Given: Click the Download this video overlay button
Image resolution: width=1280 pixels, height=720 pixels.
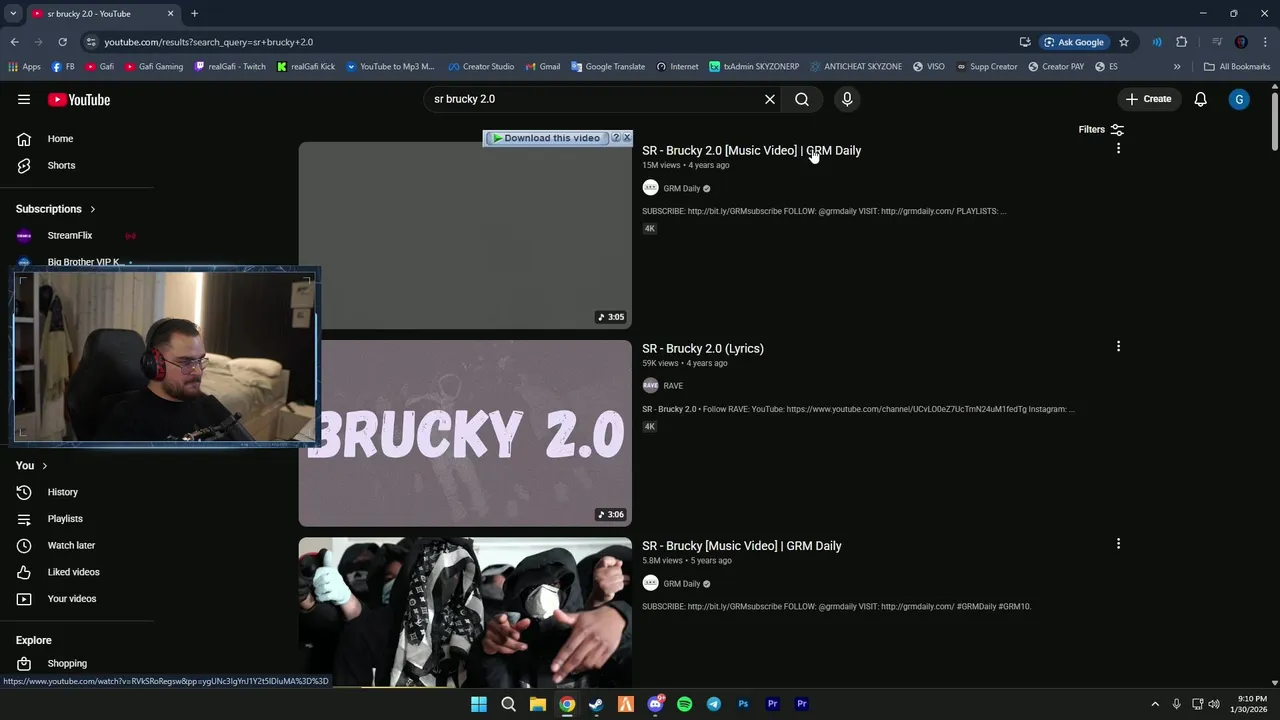Looking at the screenshot, I should point(547,138).
